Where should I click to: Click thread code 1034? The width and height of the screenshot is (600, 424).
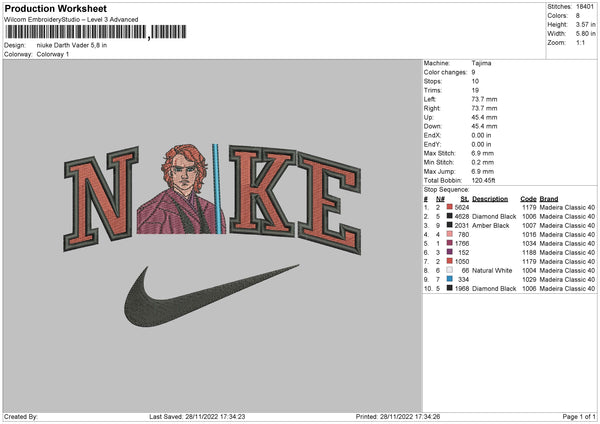[x=529, y=244]
